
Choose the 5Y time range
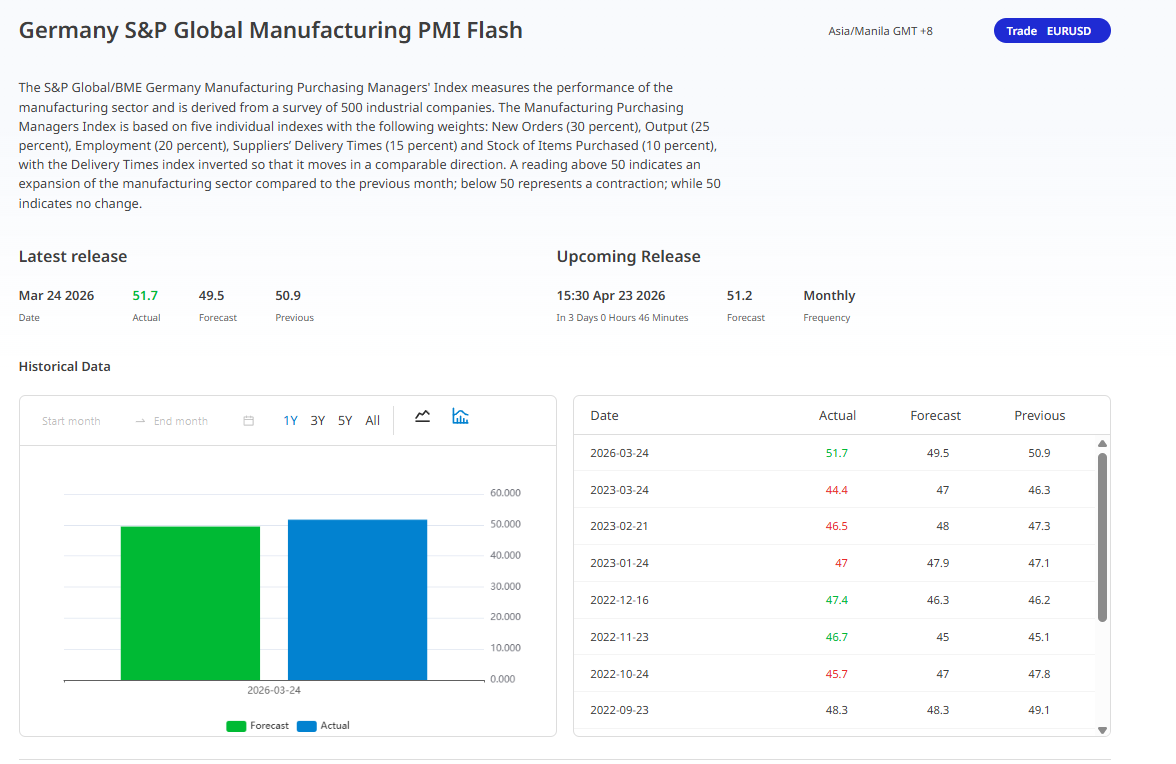[x=345, y=421]
